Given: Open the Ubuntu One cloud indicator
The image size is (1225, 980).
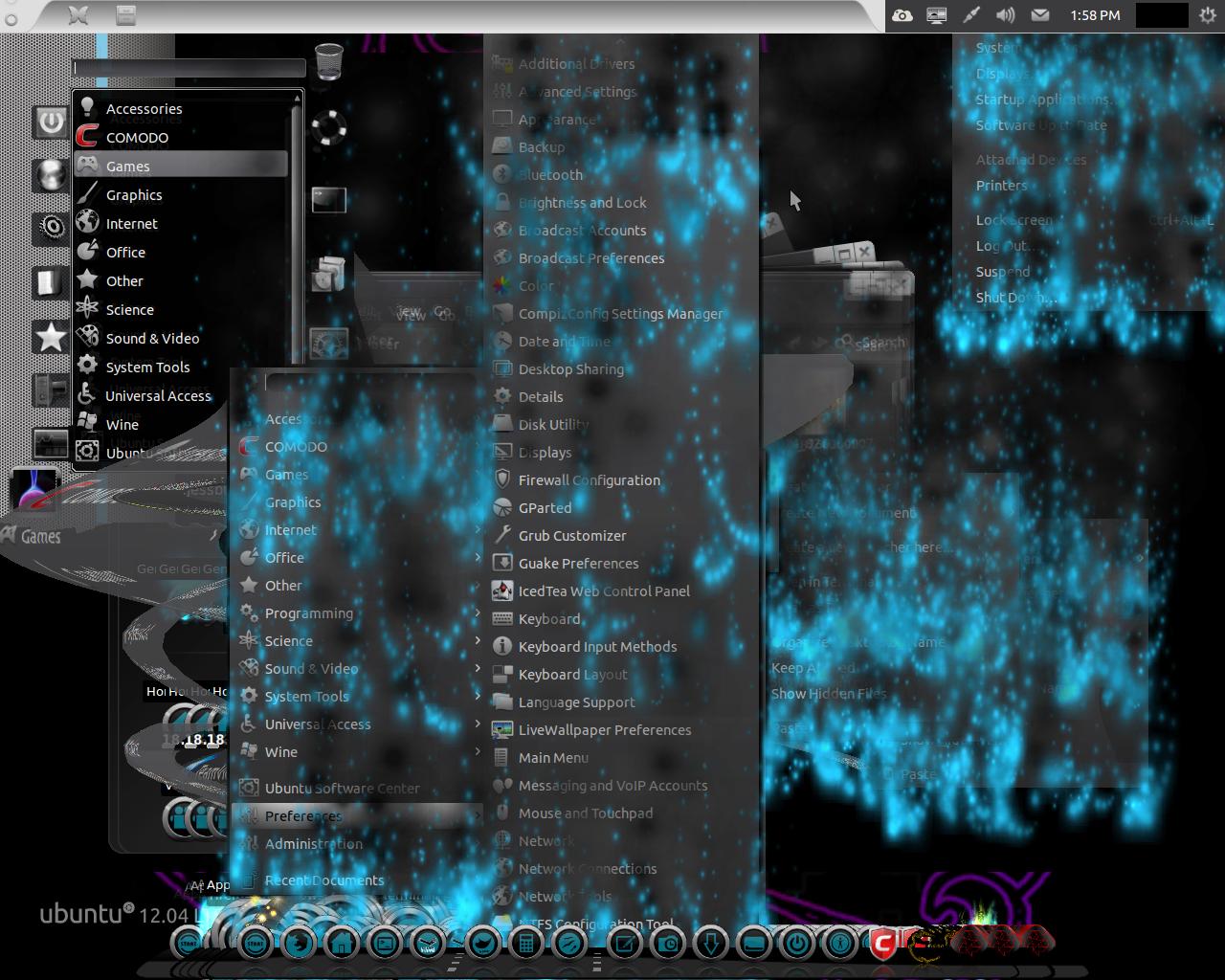Looking at the screenshot, I should click(x=902, y=15).
